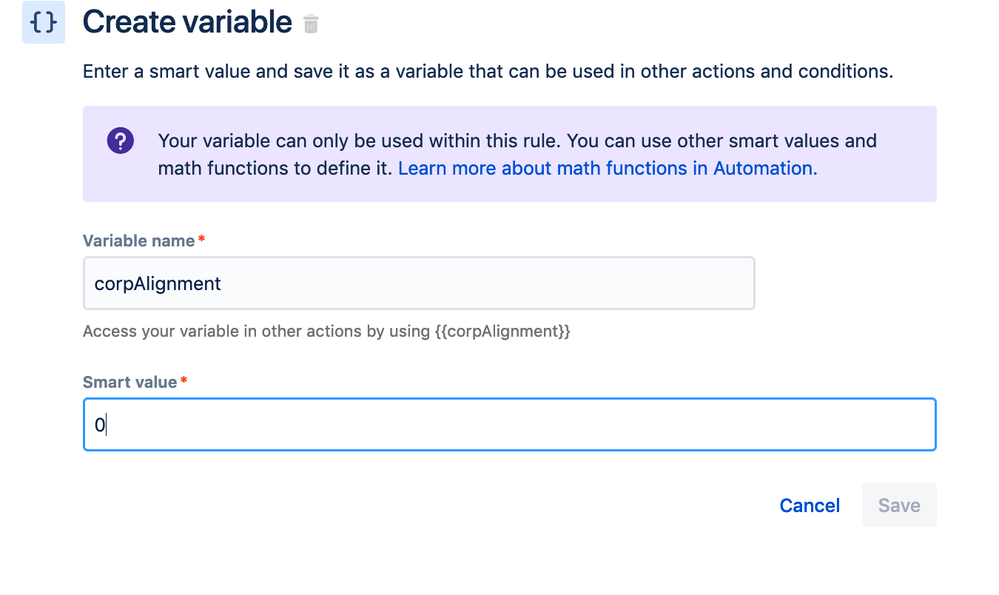The image size is (999, 595).
Task: Open Learn more about math functions link
Action: click(607, 168)
